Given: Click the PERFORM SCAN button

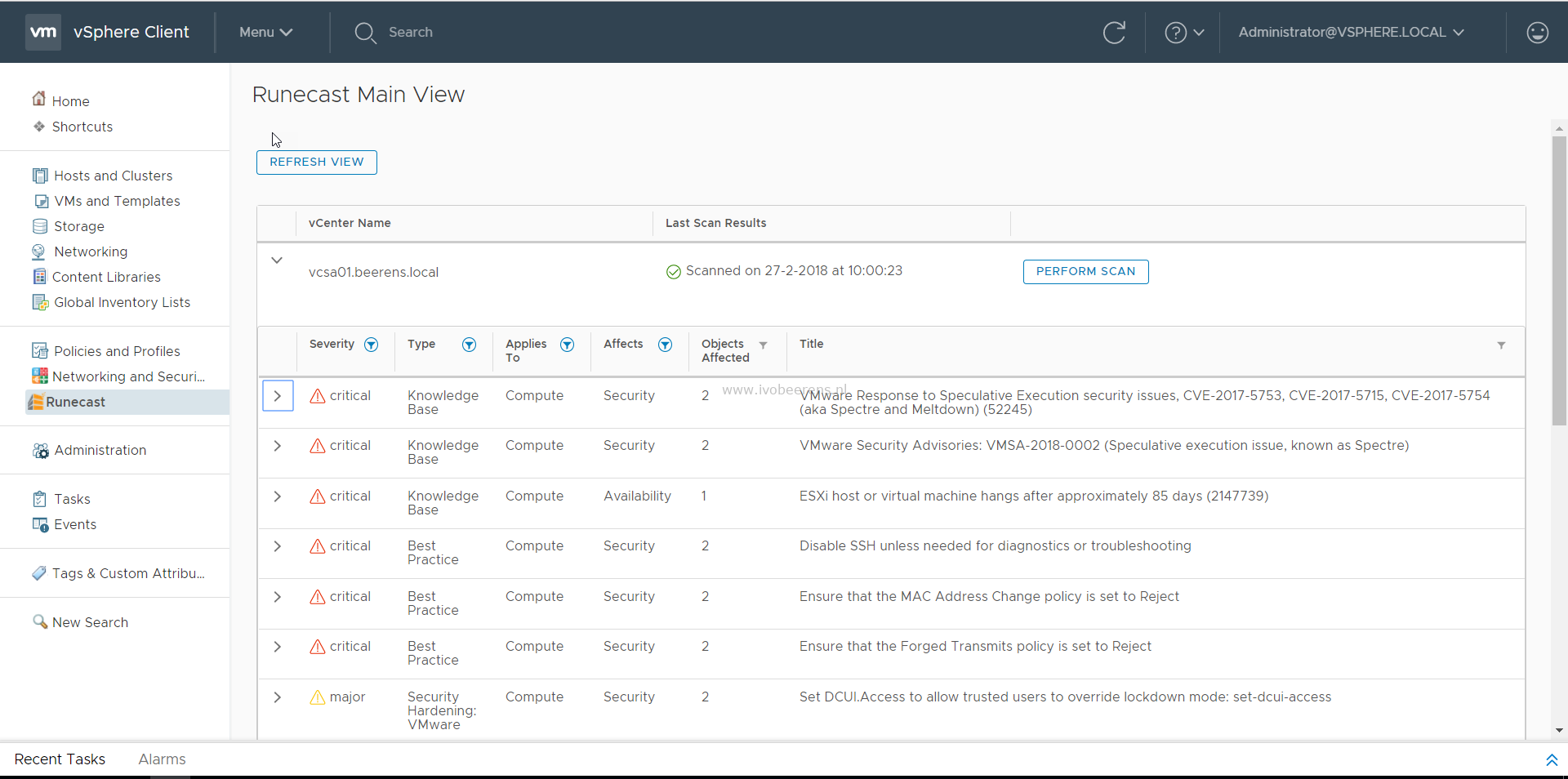Looking at the screenshot, I should click(1085, 272).
